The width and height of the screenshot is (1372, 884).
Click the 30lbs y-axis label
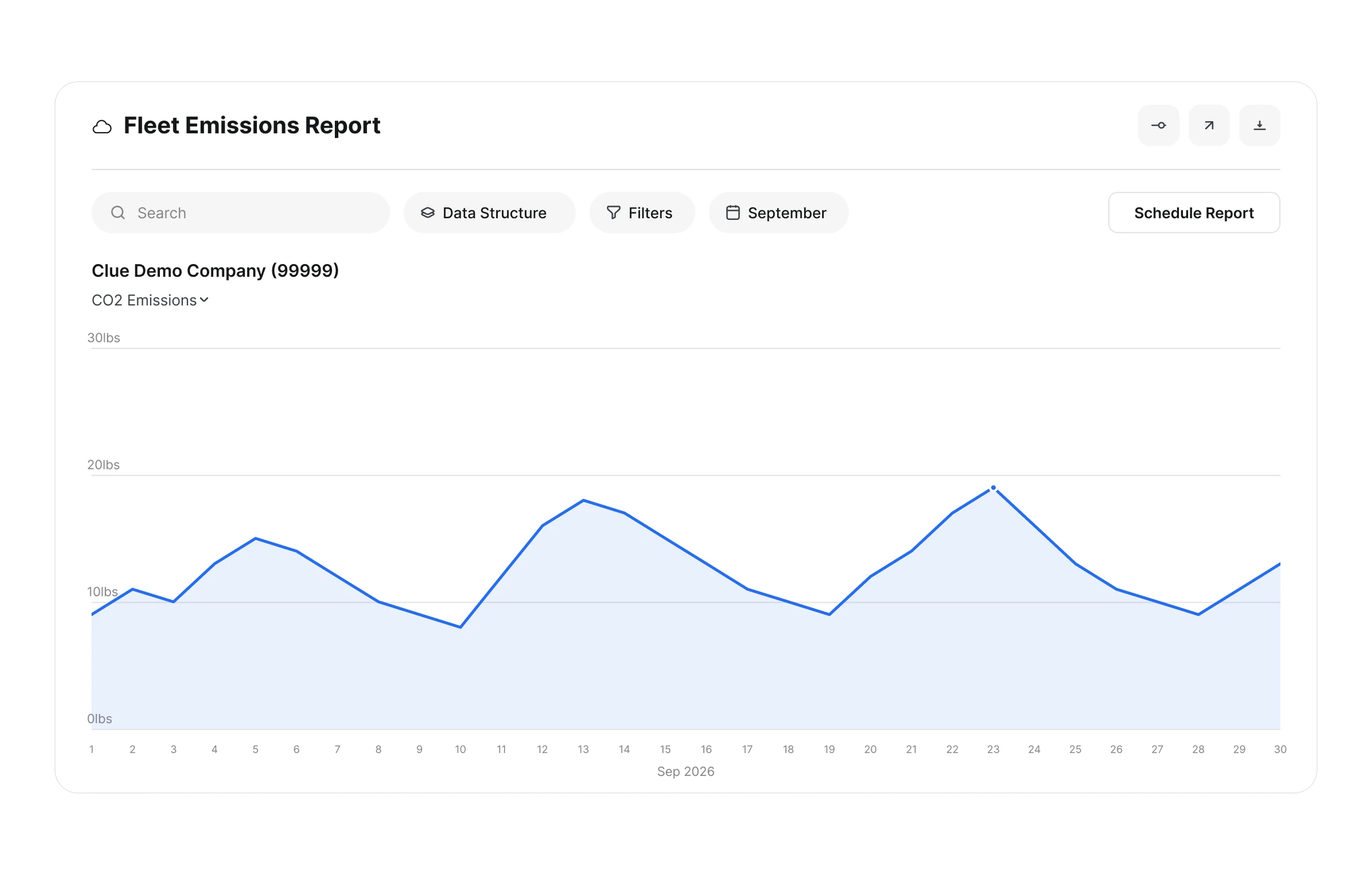pos(103,338)
